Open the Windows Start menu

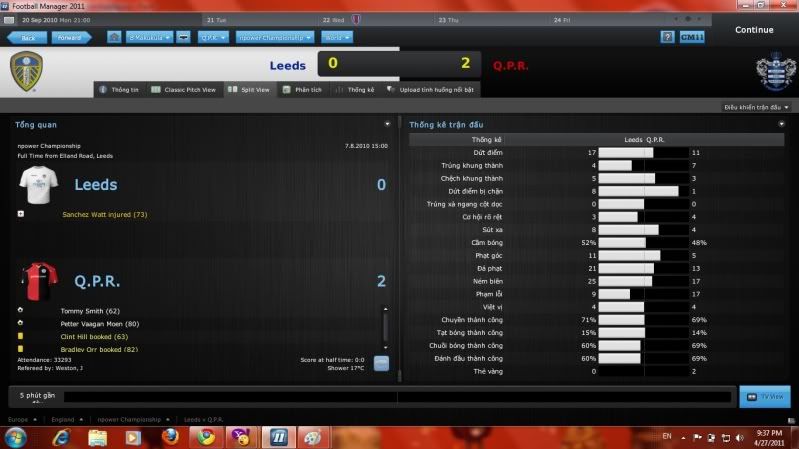tap(15, 437)
